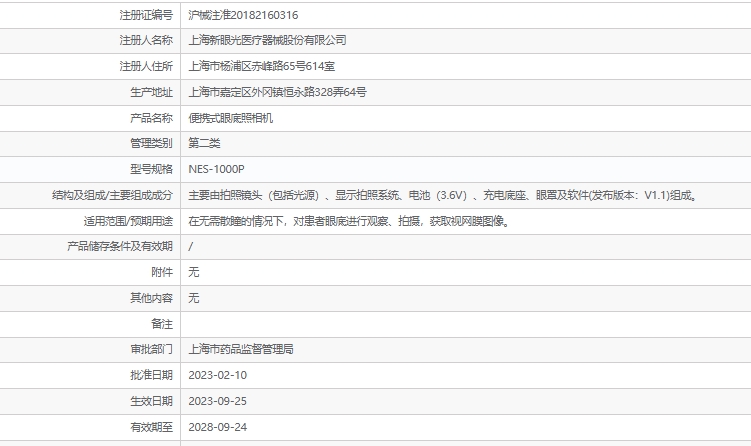Image resolution: width=751 pixels, height=446 pixels.
Task: Select the 无 value in 附件 row
Action: (x=193, y=272)
